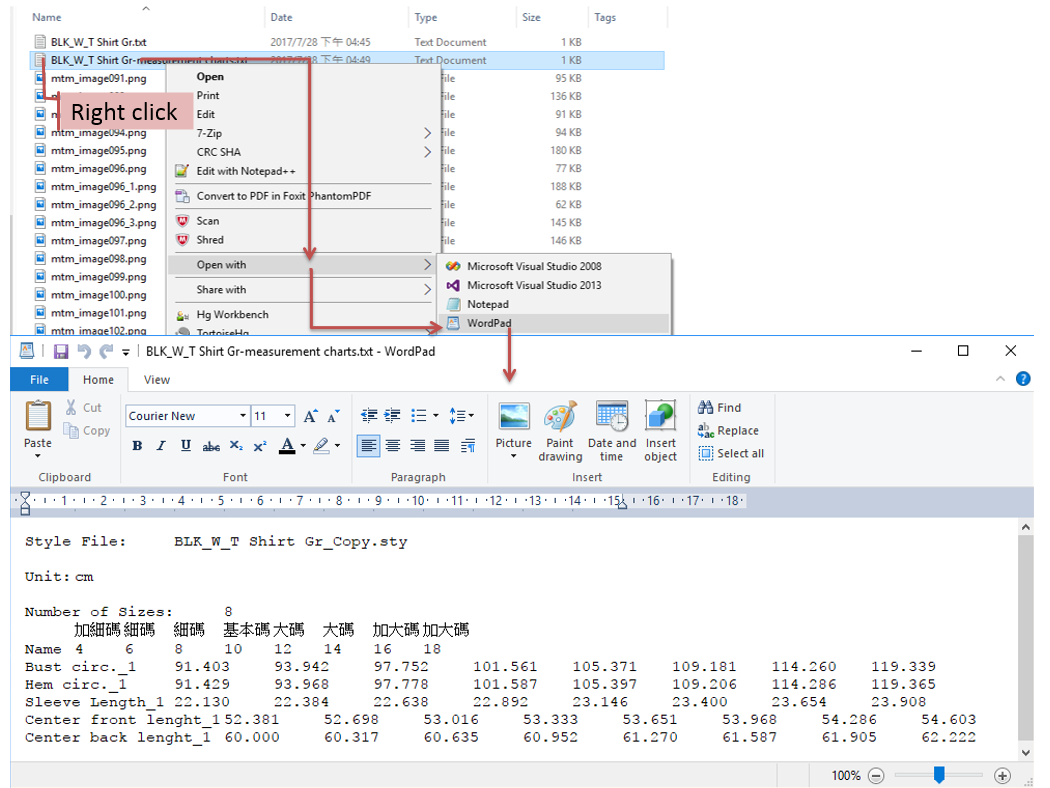The width and height of the screenshot is (1050, 788).
Task: Click the grow font size icon
Action: pyautogui.click(x=310, y=416)
